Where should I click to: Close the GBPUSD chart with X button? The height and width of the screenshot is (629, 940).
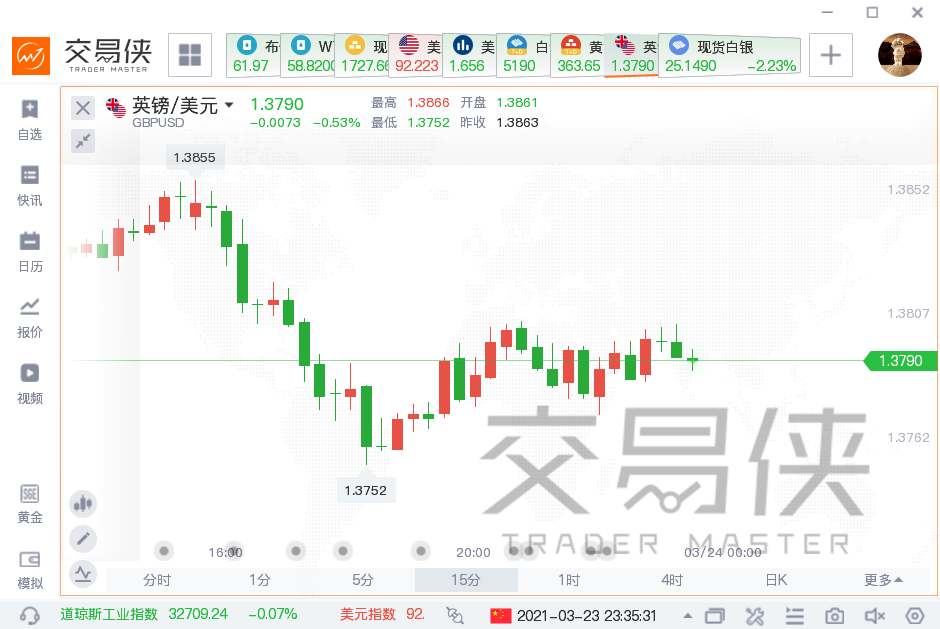coord(83,108)
